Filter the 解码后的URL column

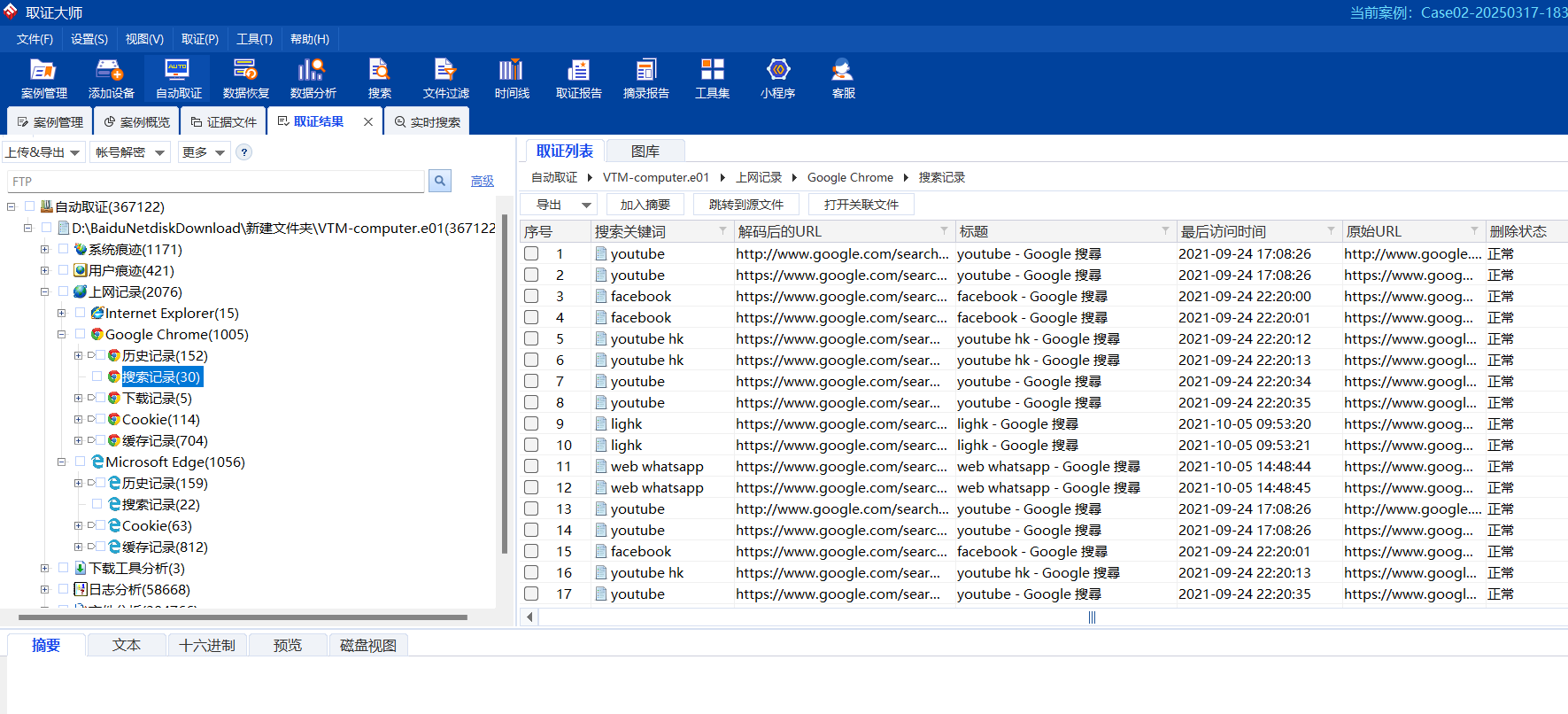(944, 231)
